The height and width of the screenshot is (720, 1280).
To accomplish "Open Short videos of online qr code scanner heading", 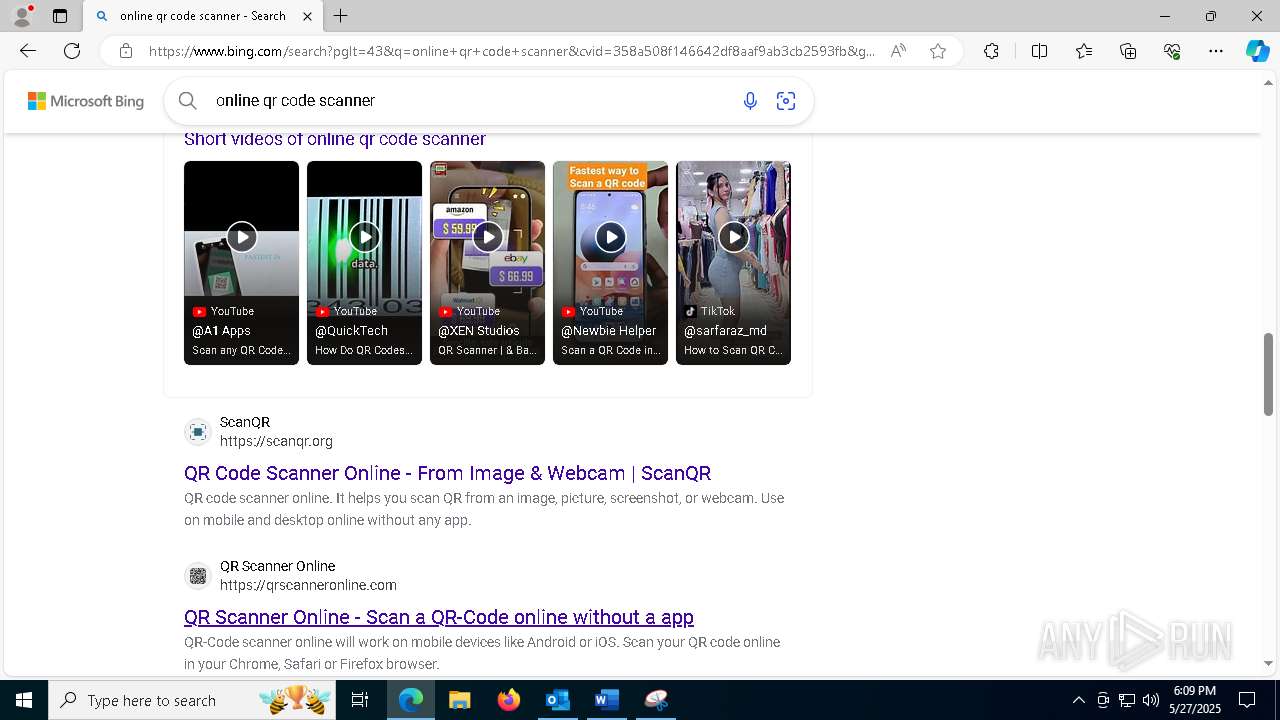I will pyautogui.click(x=335, y=139).
